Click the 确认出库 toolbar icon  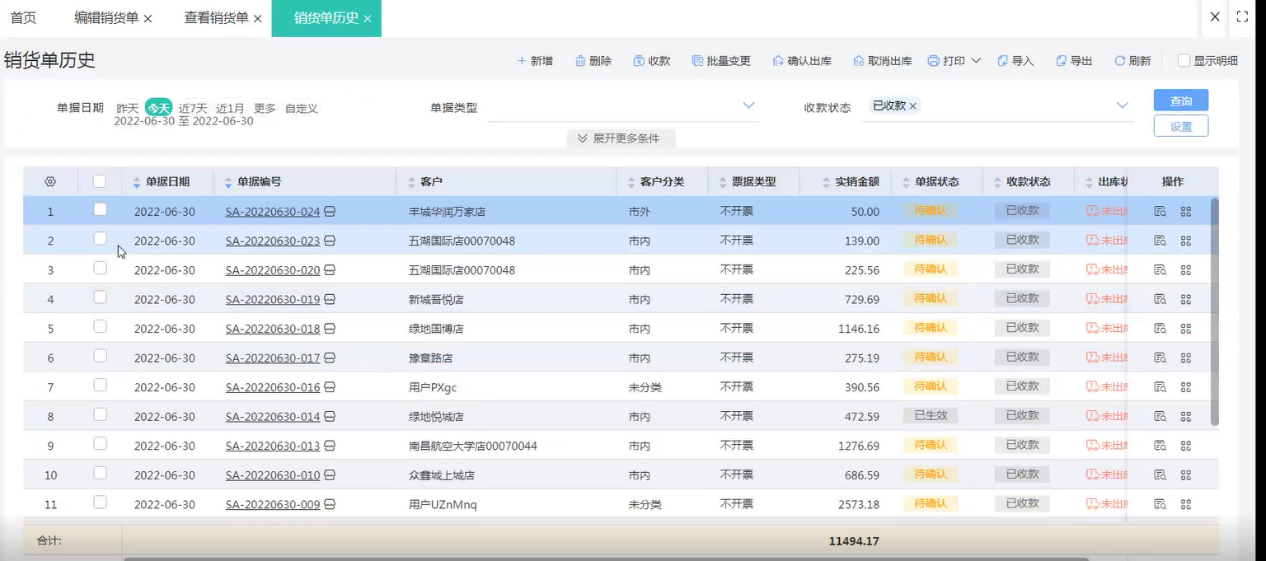coord(778,61)
